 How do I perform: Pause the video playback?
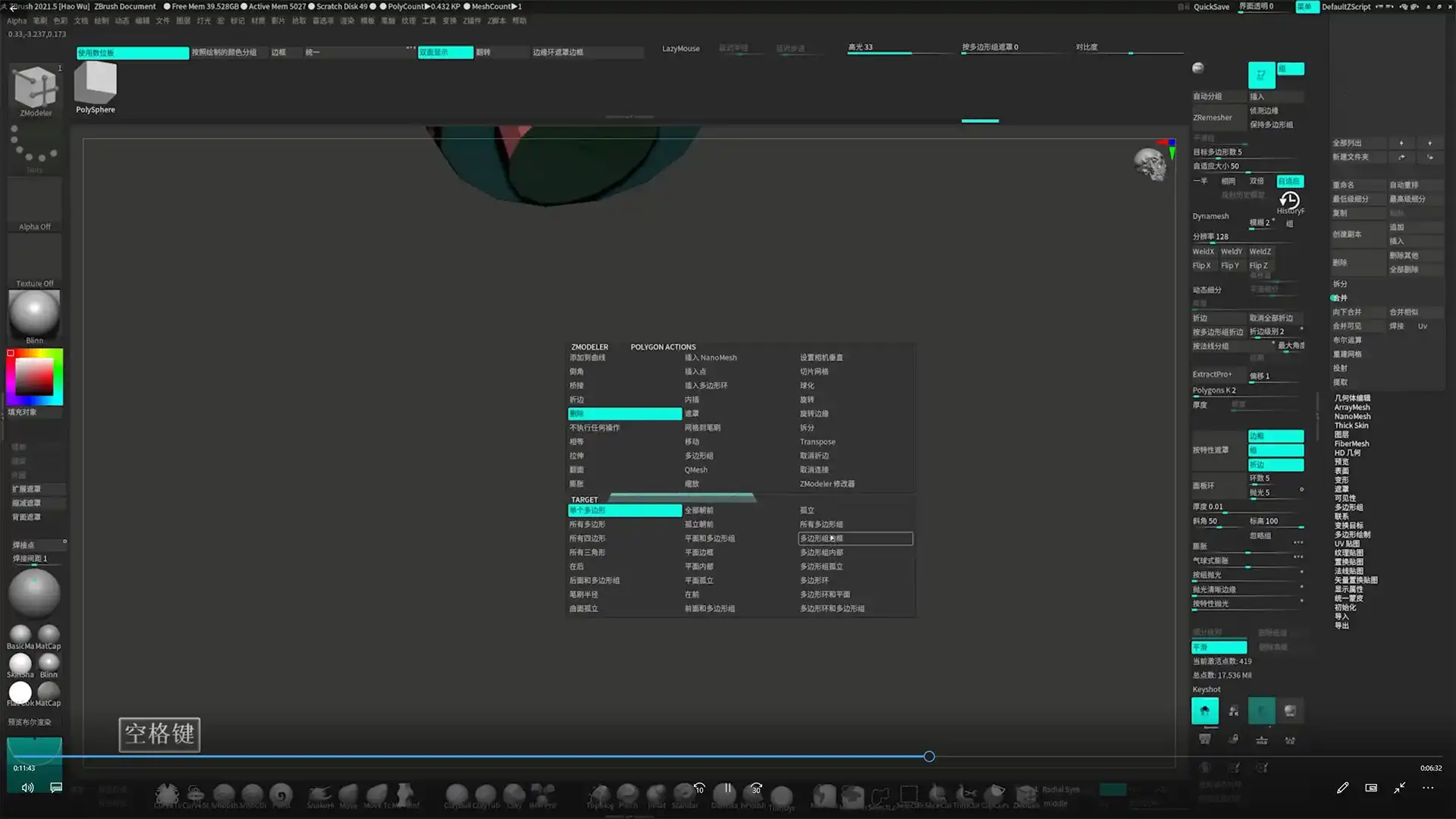coord(727,788)
